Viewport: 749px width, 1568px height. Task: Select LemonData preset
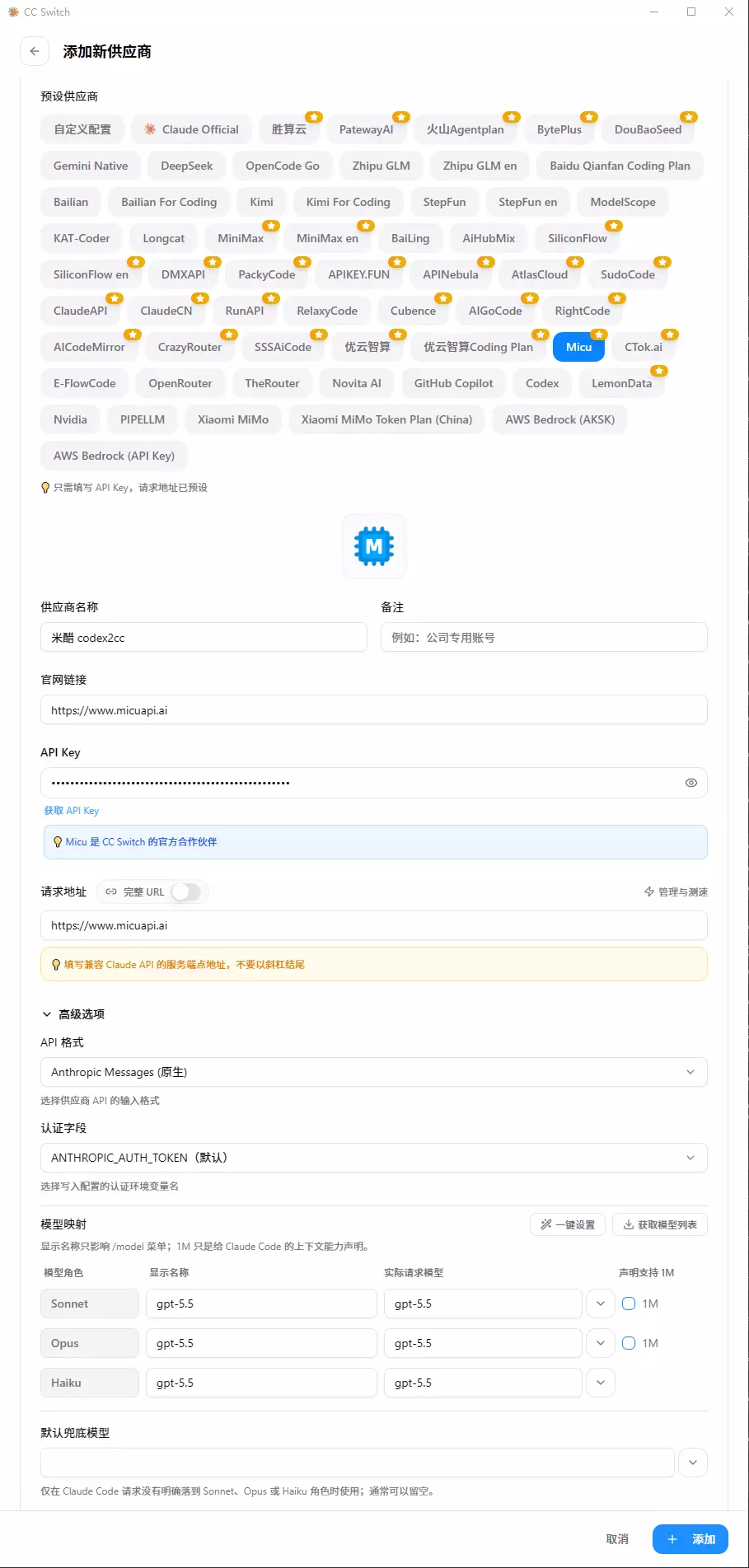point(622,383)
